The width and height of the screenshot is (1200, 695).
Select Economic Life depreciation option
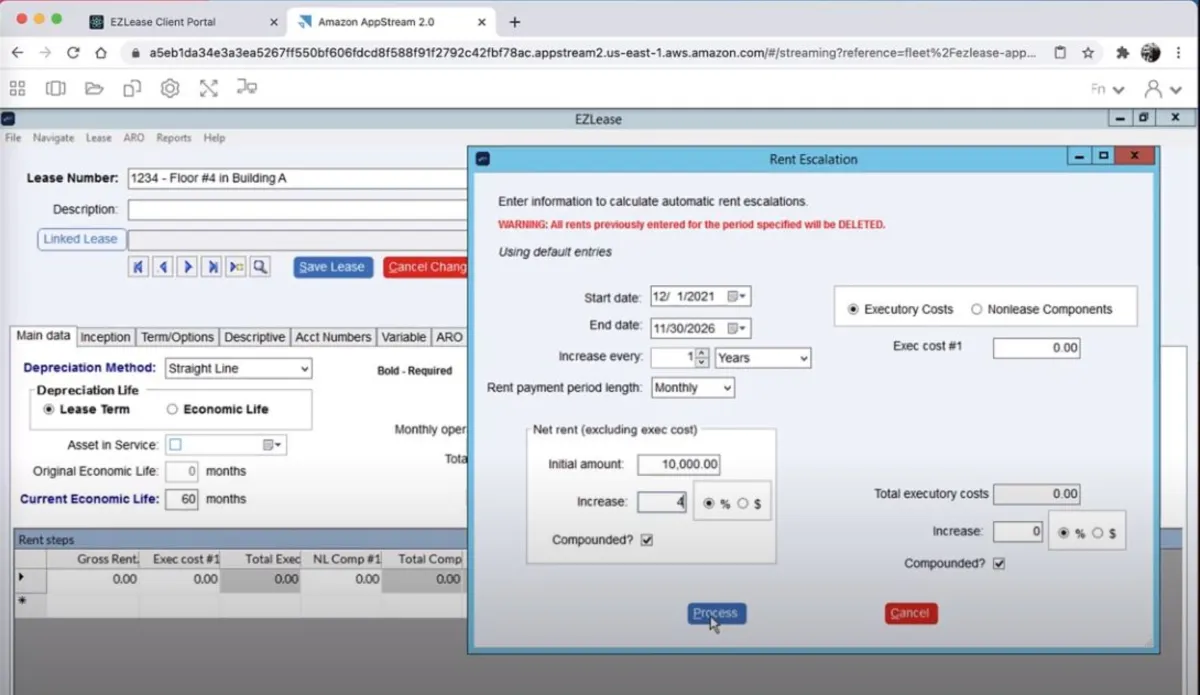(172, 409)
